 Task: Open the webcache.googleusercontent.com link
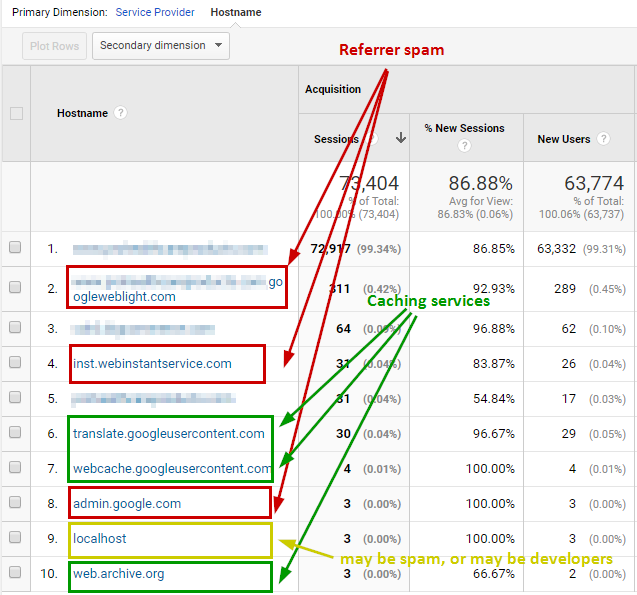172,468
